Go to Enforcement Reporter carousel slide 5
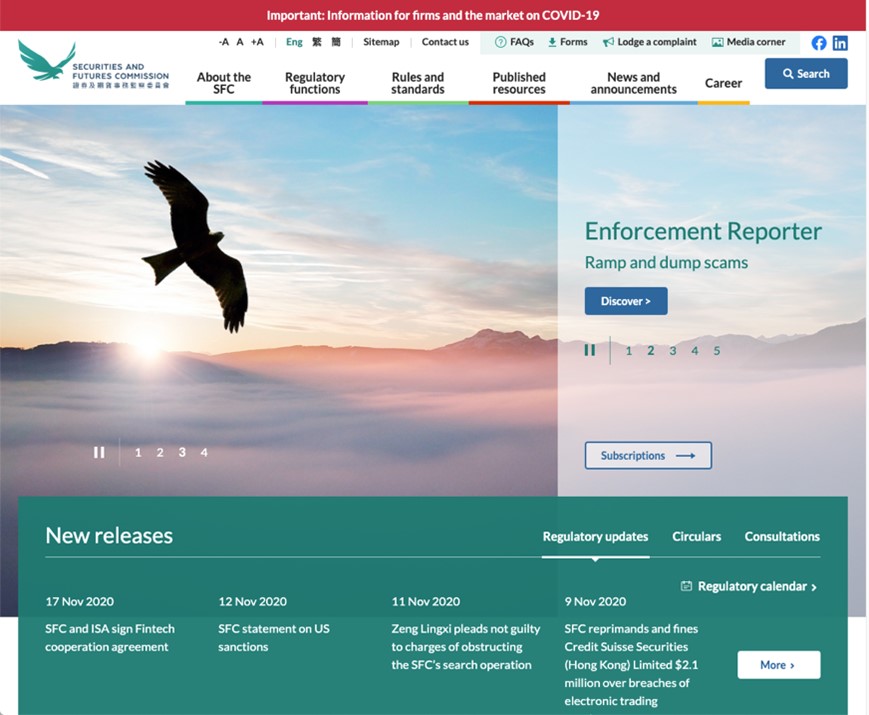The image size is (869, 715). point(717,350)
